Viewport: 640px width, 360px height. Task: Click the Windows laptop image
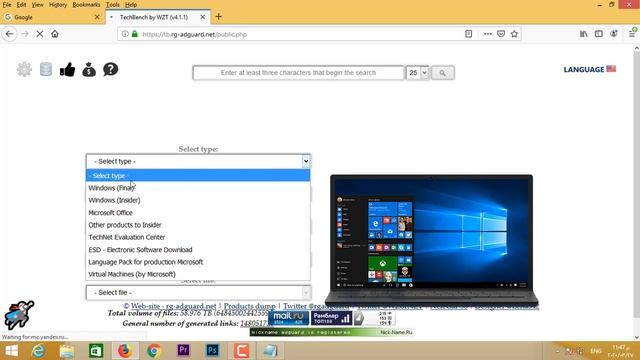click(432, 241)
